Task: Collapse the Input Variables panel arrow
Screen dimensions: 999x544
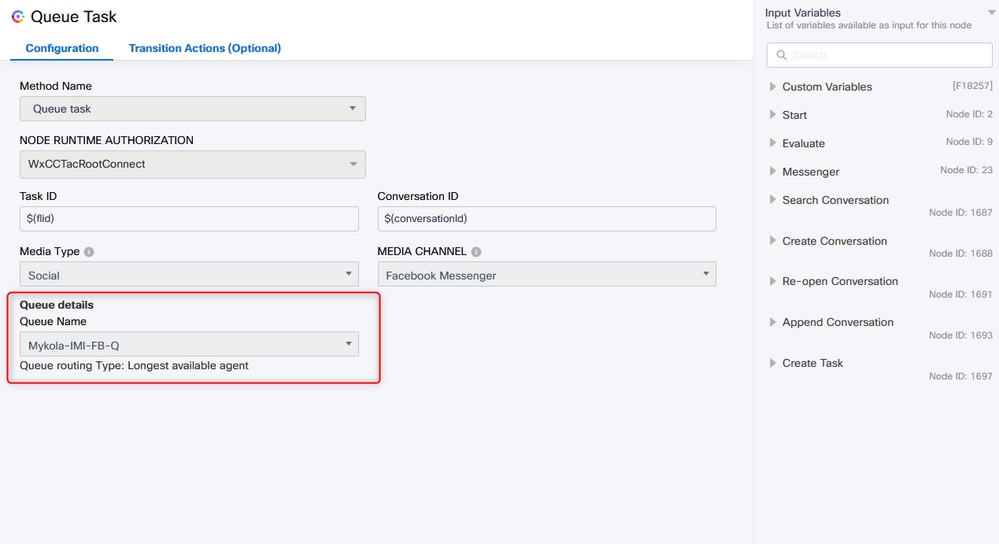Action: click(991, 12)
